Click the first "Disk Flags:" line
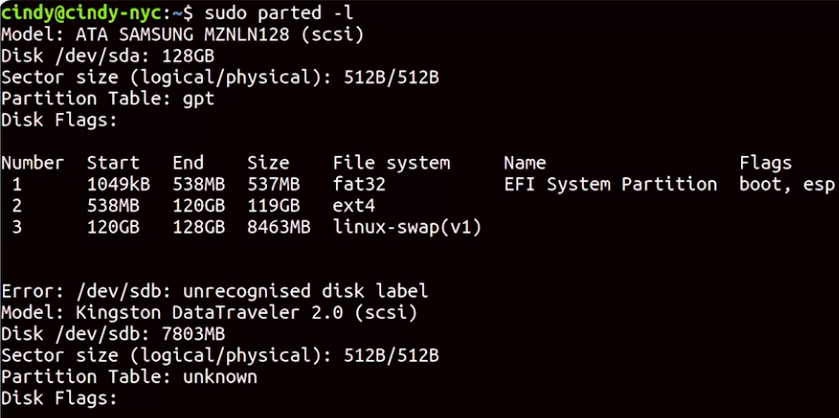Image resolution: width=839 pixels, height=418 pixels. pyautogui.click(x=59, y=120)
